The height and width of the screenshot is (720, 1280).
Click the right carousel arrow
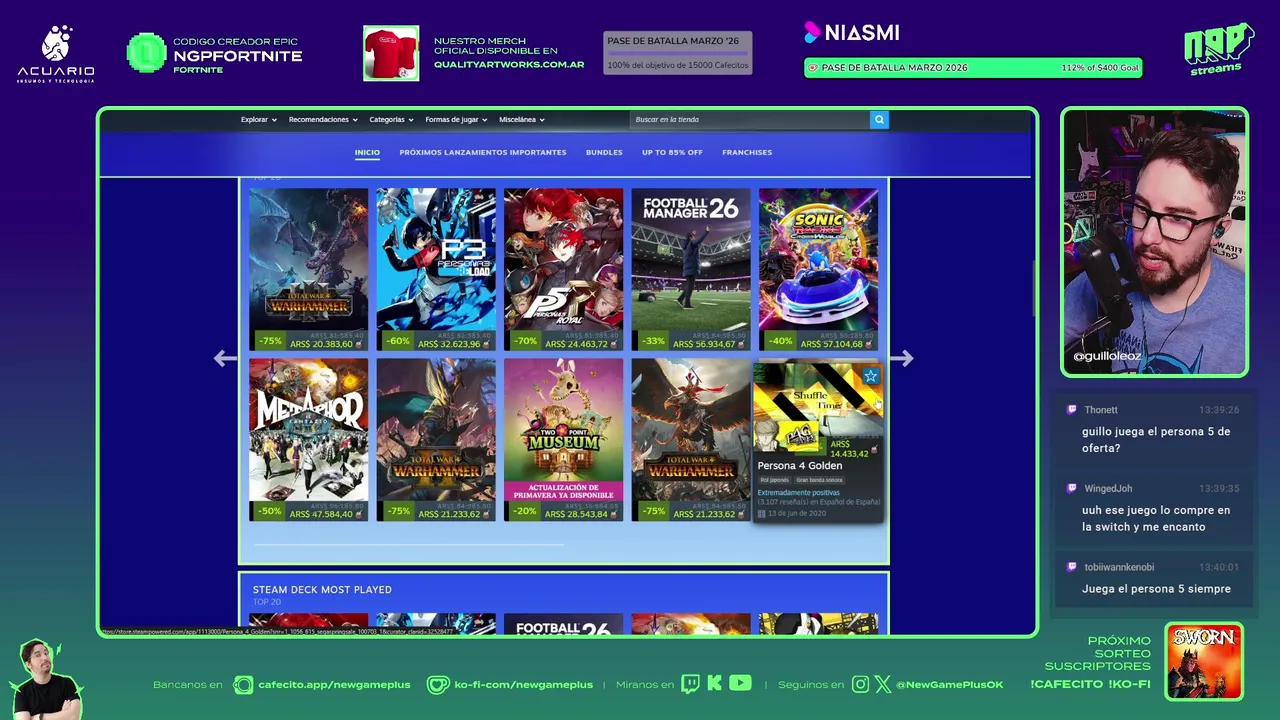pos(901,358)
